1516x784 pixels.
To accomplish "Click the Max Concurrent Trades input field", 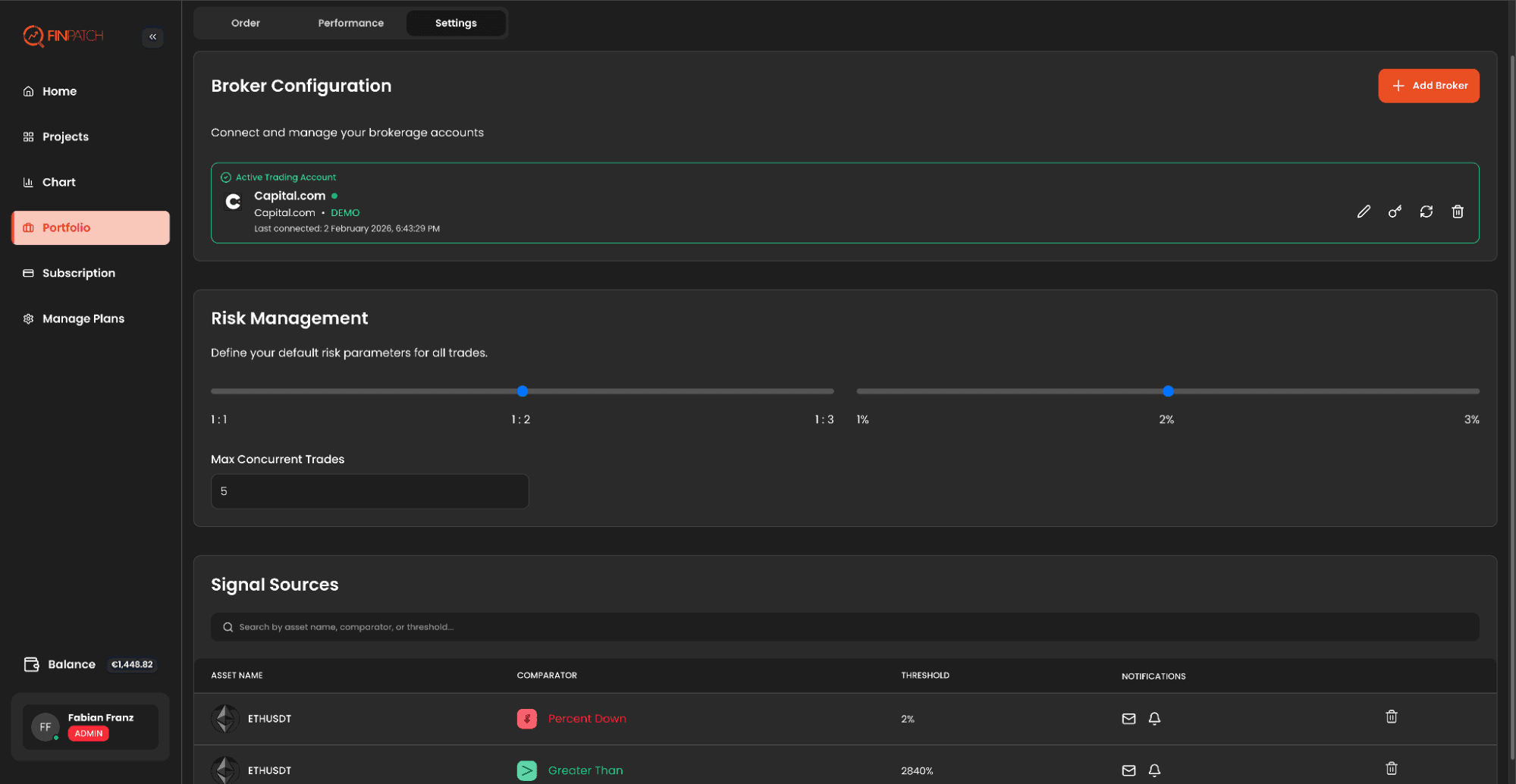I will pos(369,491).
